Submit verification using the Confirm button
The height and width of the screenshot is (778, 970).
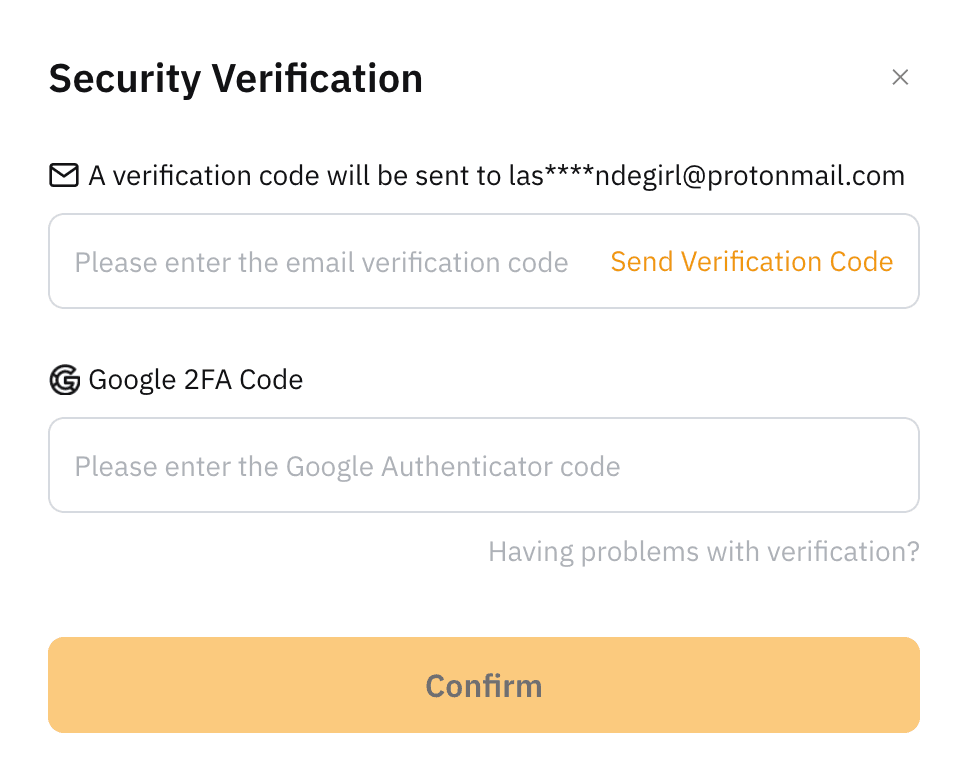point(483,685)
